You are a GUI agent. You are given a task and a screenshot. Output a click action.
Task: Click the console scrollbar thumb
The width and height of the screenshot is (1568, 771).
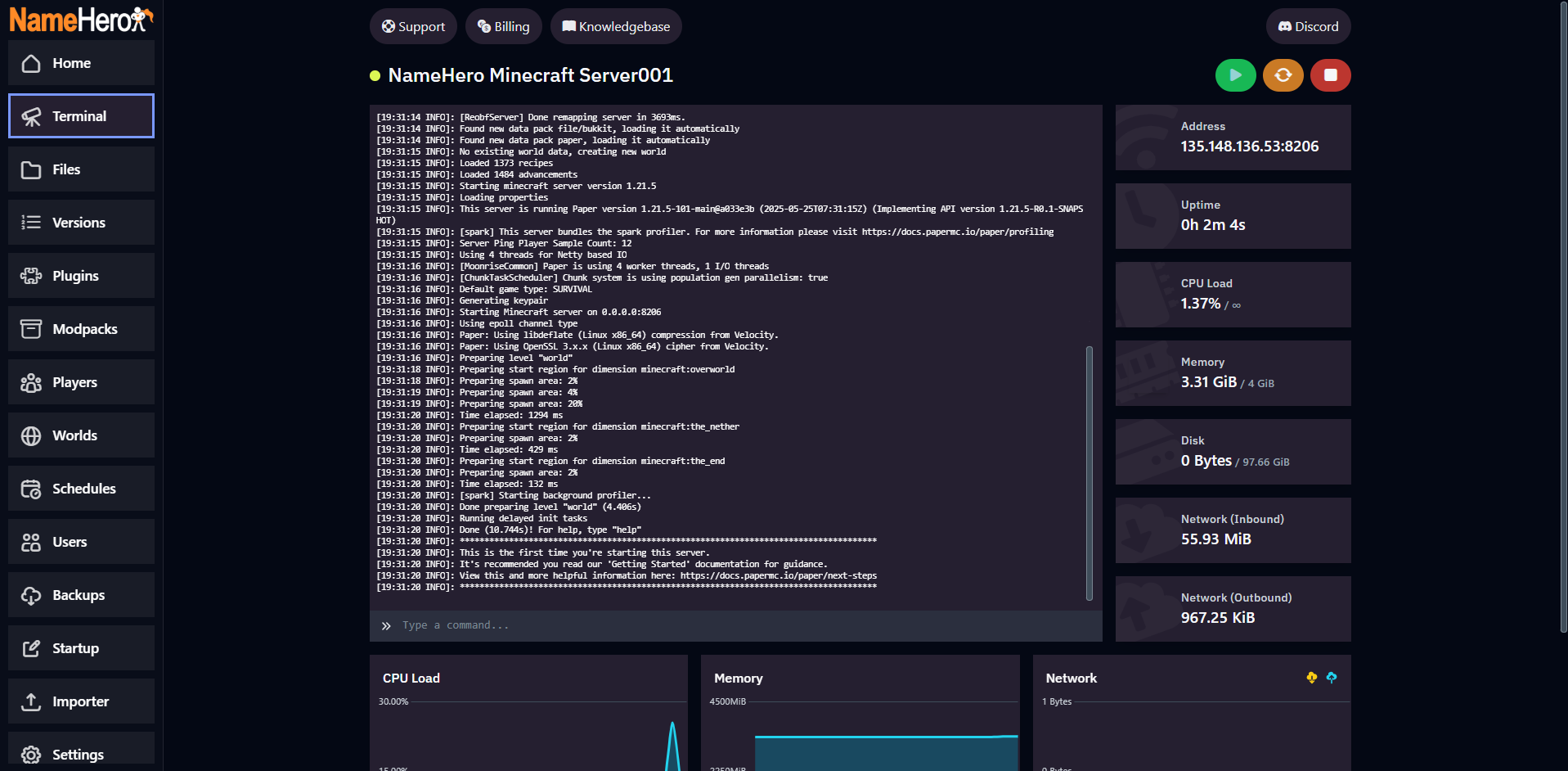[1090, 473]
